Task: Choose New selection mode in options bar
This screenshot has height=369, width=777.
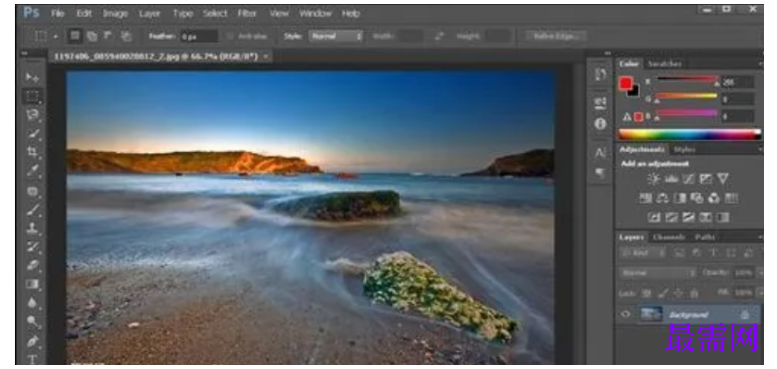Action: (x=75, y=36)
